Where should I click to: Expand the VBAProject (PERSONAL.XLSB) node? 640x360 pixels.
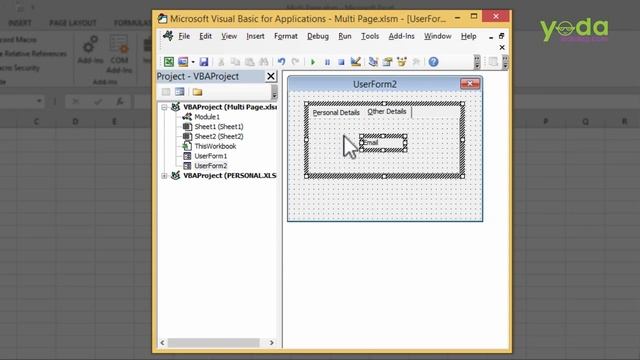pos(164,176)
